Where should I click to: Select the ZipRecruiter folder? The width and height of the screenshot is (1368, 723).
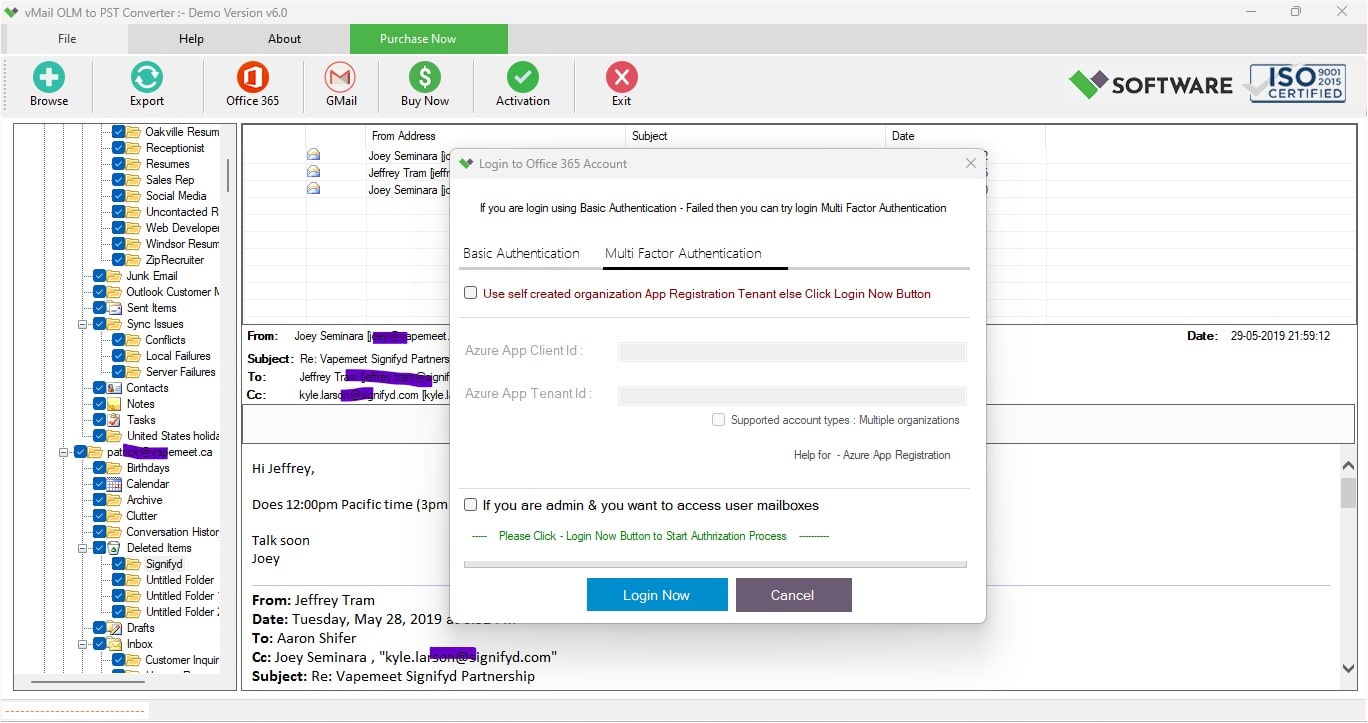point(174,260)
